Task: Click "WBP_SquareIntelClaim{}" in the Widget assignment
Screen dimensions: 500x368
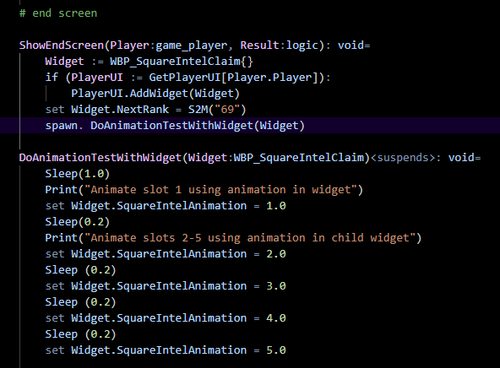Action: click(x=182, y=62)
